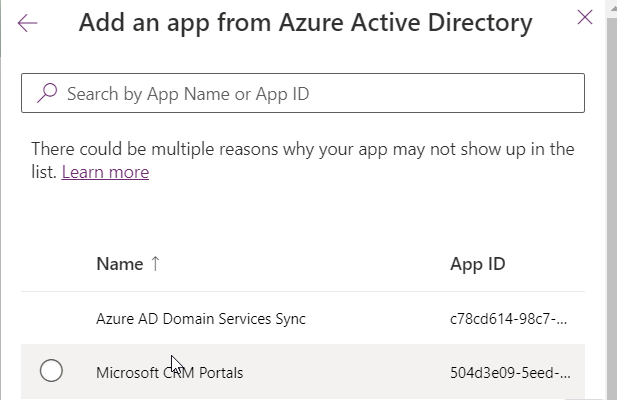This screenshot has height=400, width=617.
Task: Click the search magnifier icon
Action: point(47,93)
